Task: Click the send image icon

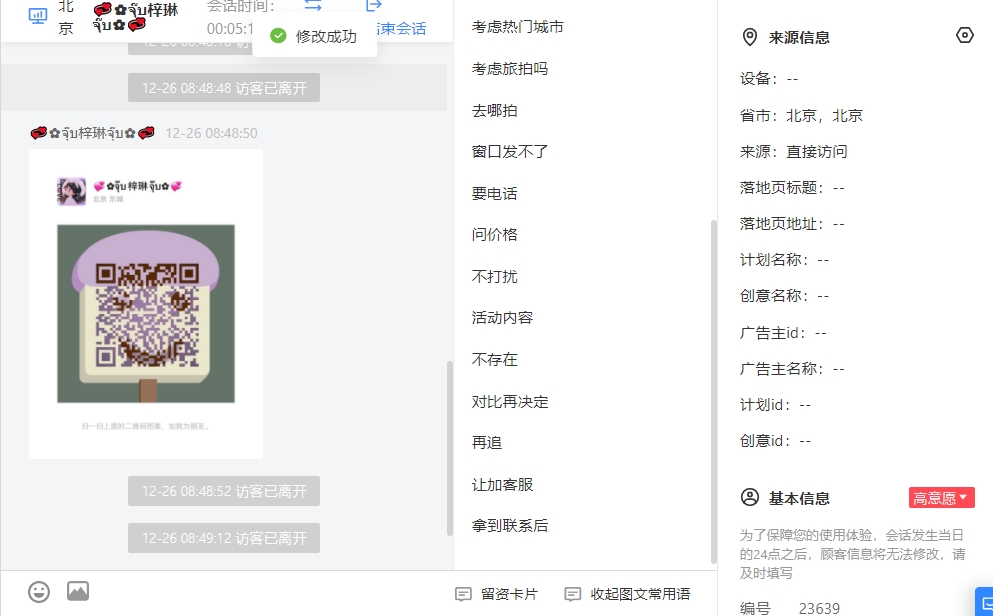Action: (x=78, y=591)
